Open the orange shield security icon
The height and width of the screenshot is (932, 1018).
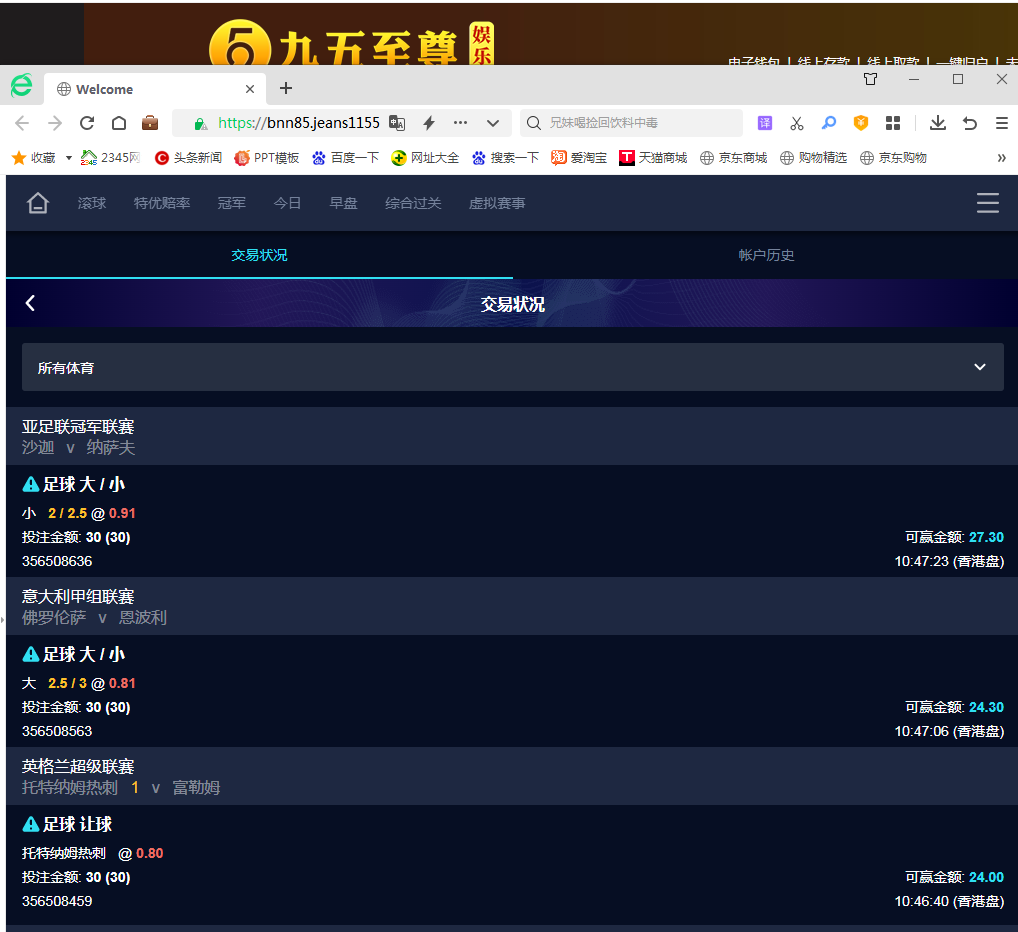coord(861,123)
